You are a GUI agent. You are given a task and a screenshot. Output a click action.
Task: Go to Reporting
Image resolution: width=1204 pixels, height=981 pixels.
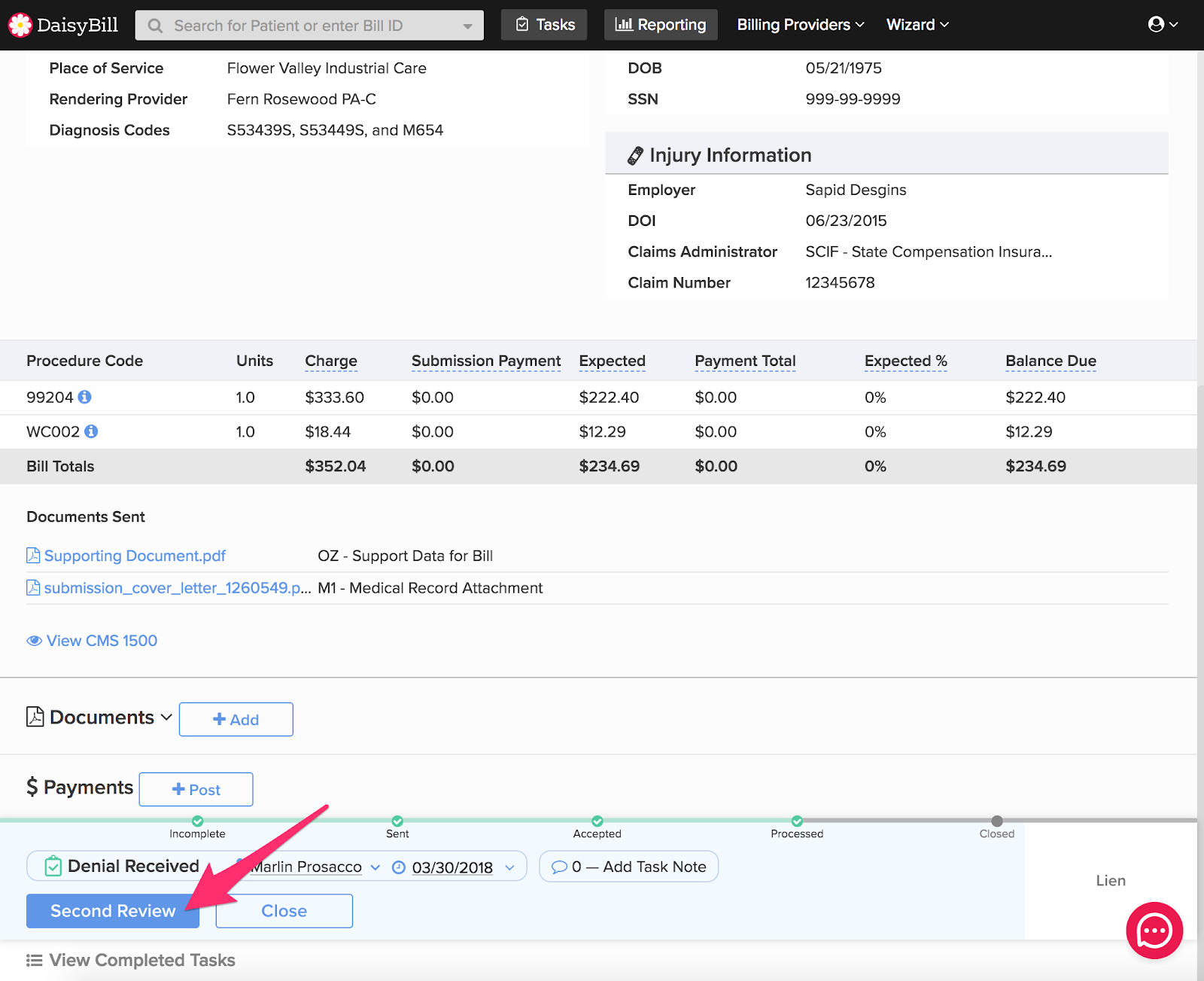point(661,25)
